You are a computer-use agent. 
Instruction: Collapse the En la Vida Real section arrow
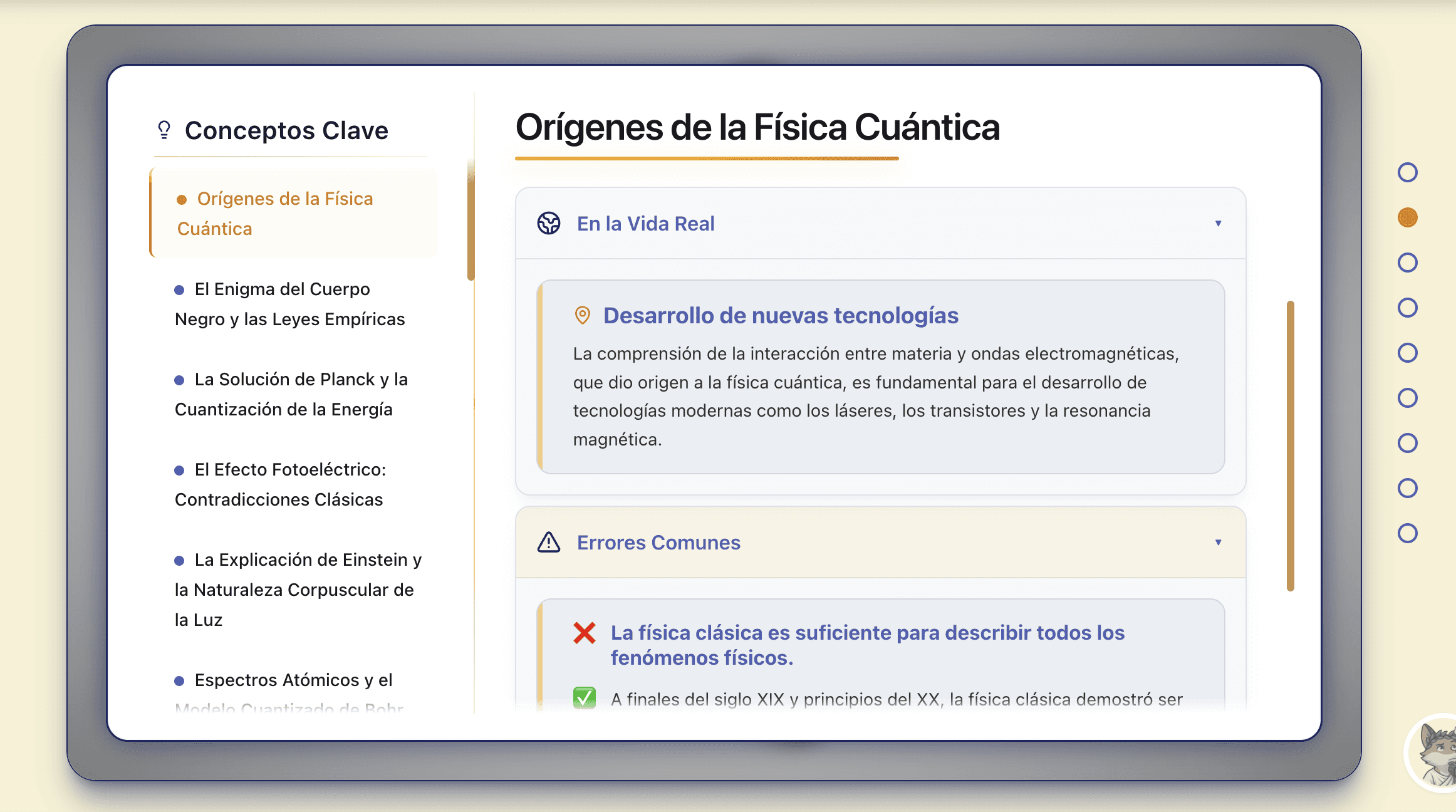(1219, 224)
